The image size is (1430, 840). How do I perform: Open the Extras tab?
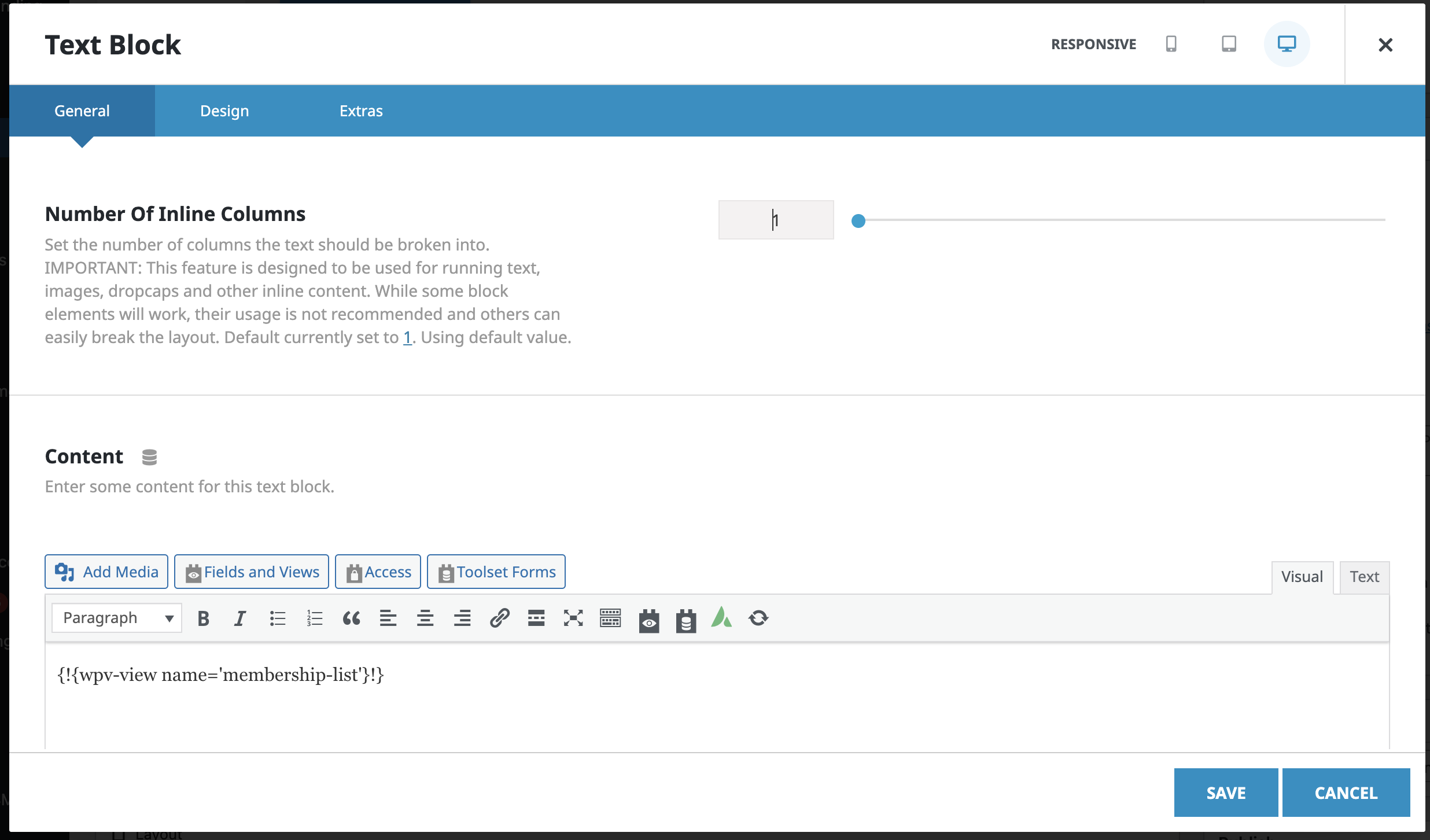(x=361, y=110)
